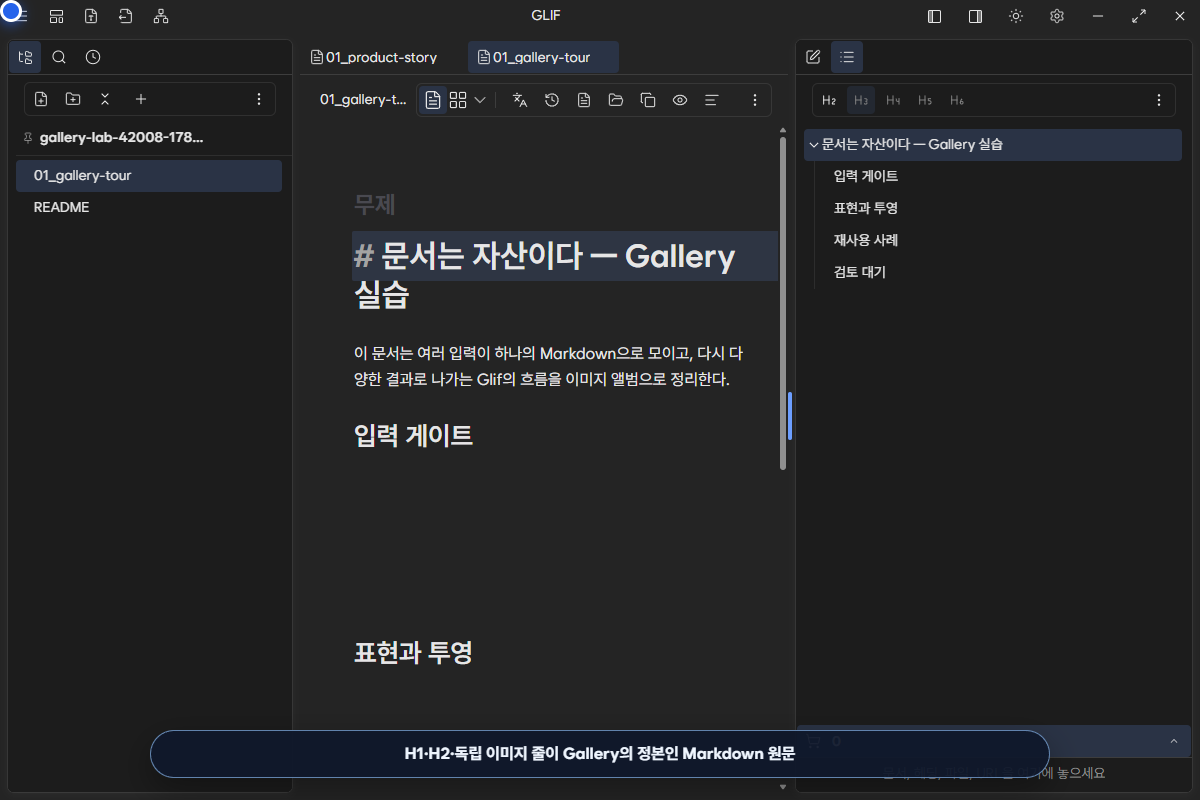Select the grid gallery view mode
Screen dimensions: 1200x800
[x=458, y=100]
